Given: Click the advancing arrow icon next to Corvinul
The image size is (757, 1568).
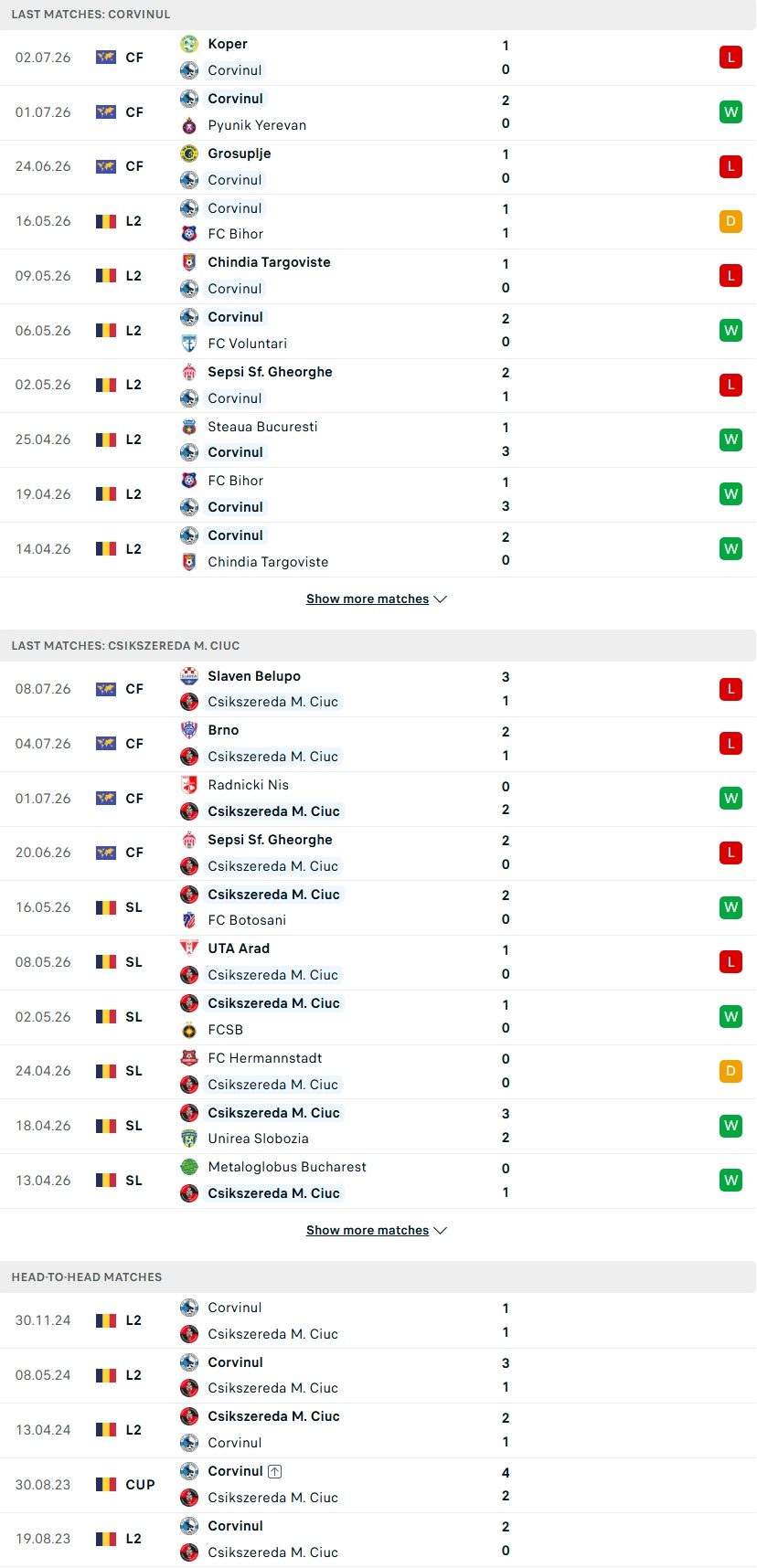Looking at the screenshot, I should (275, 1471).
